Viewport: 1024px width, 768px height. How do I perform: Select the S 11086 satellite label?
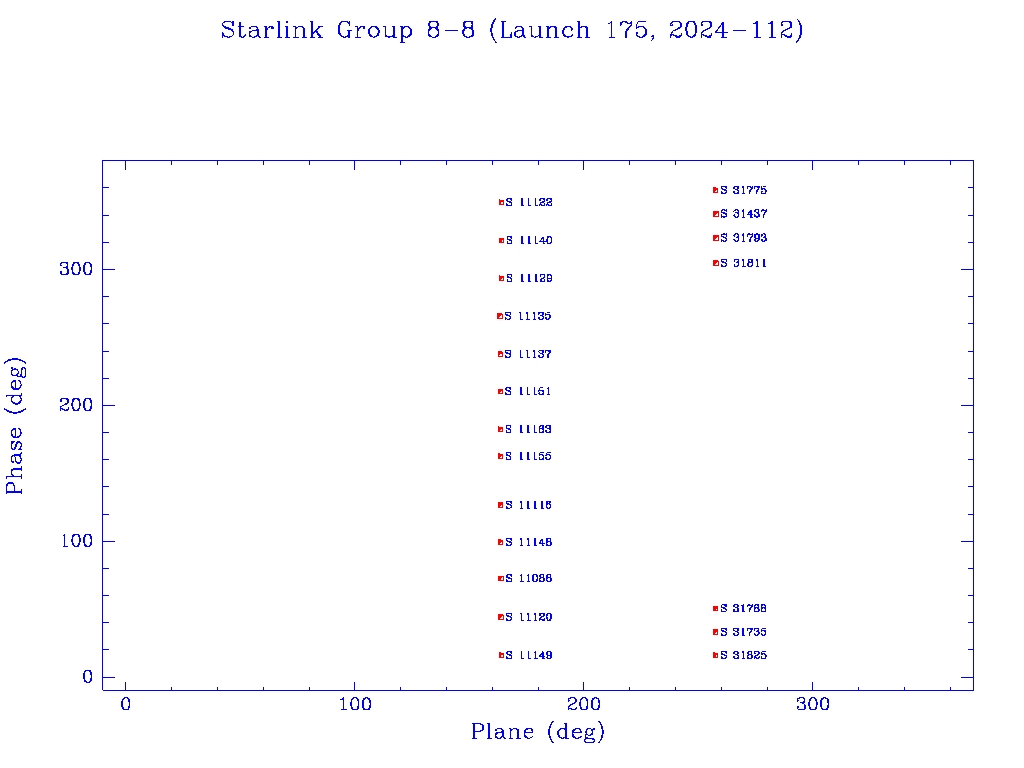tap(529, 579)
